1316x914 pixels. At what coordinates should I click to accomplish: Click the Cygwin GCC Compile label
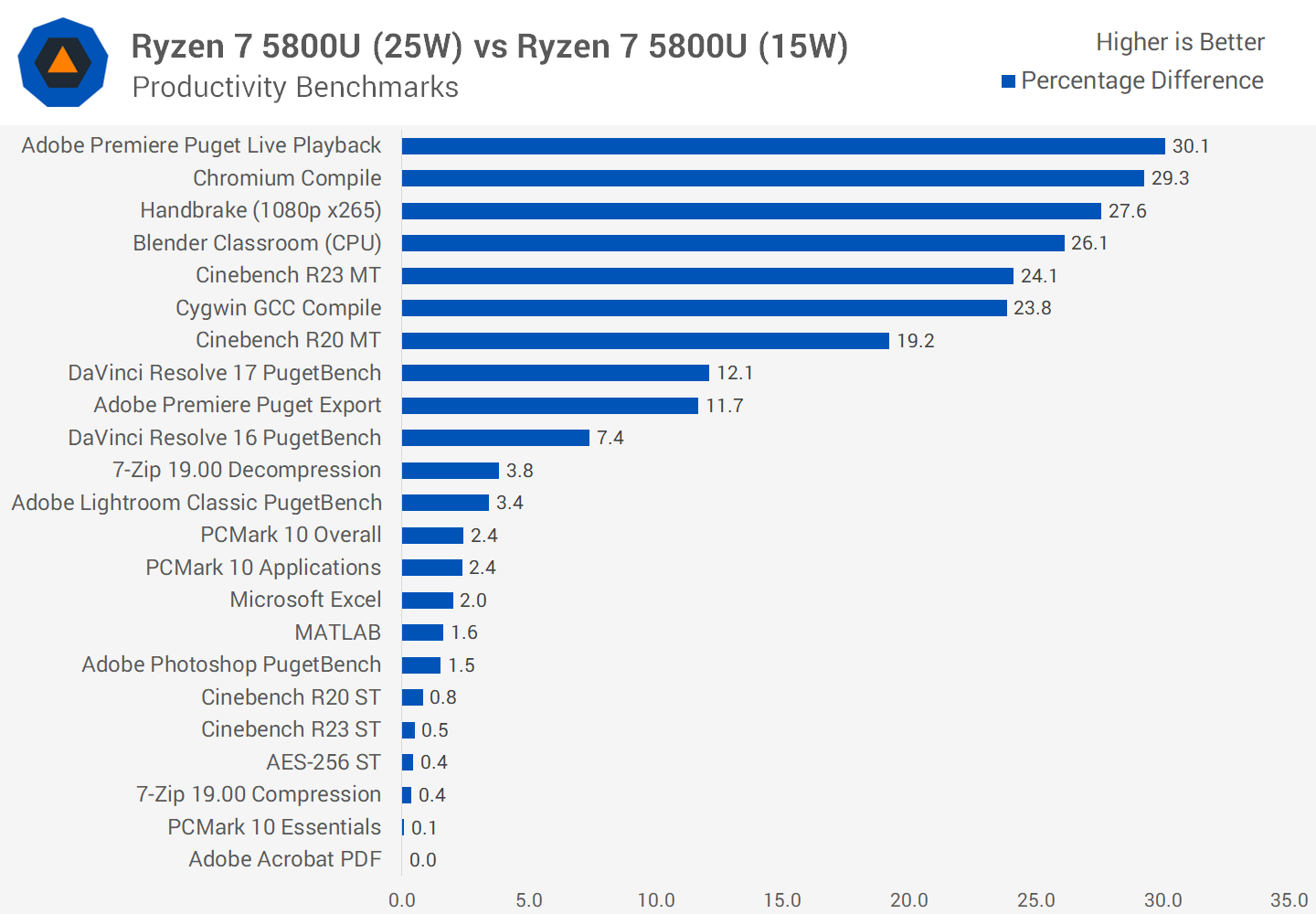[279, 308]
